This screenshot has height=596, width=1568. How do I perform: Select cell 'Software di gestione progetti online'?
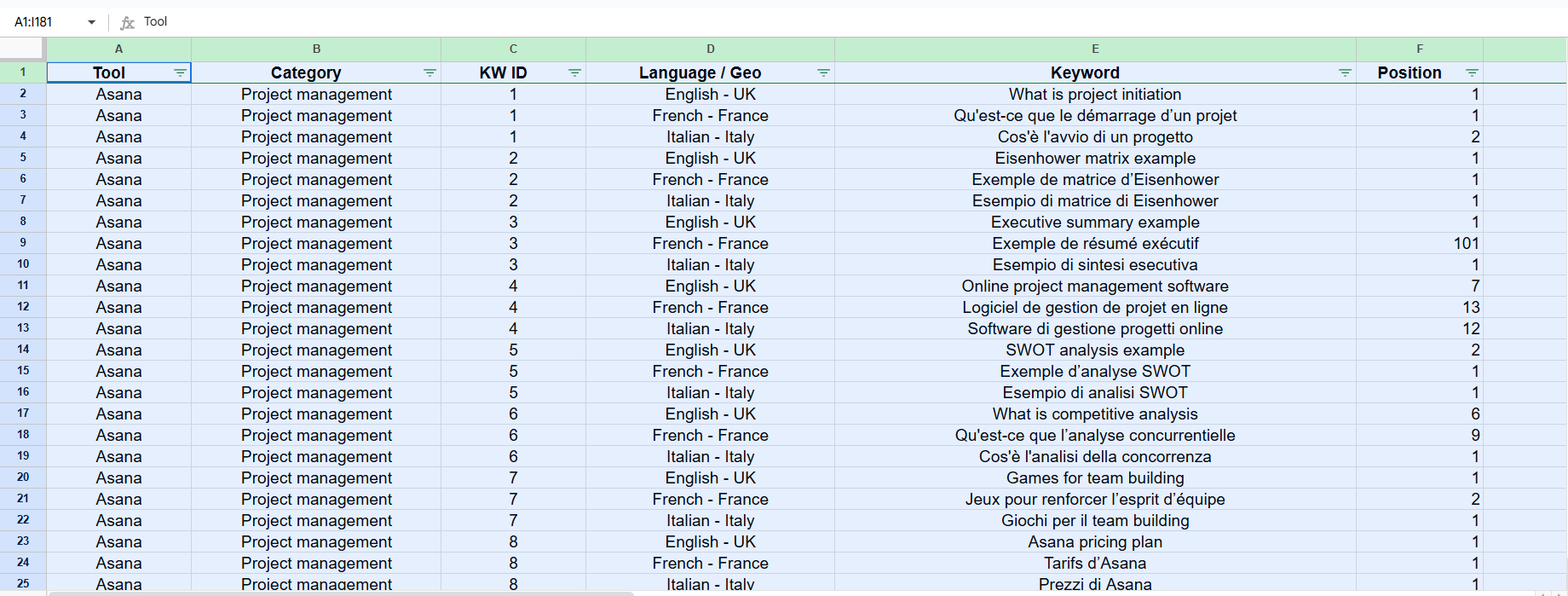[x=1095, y=328]
